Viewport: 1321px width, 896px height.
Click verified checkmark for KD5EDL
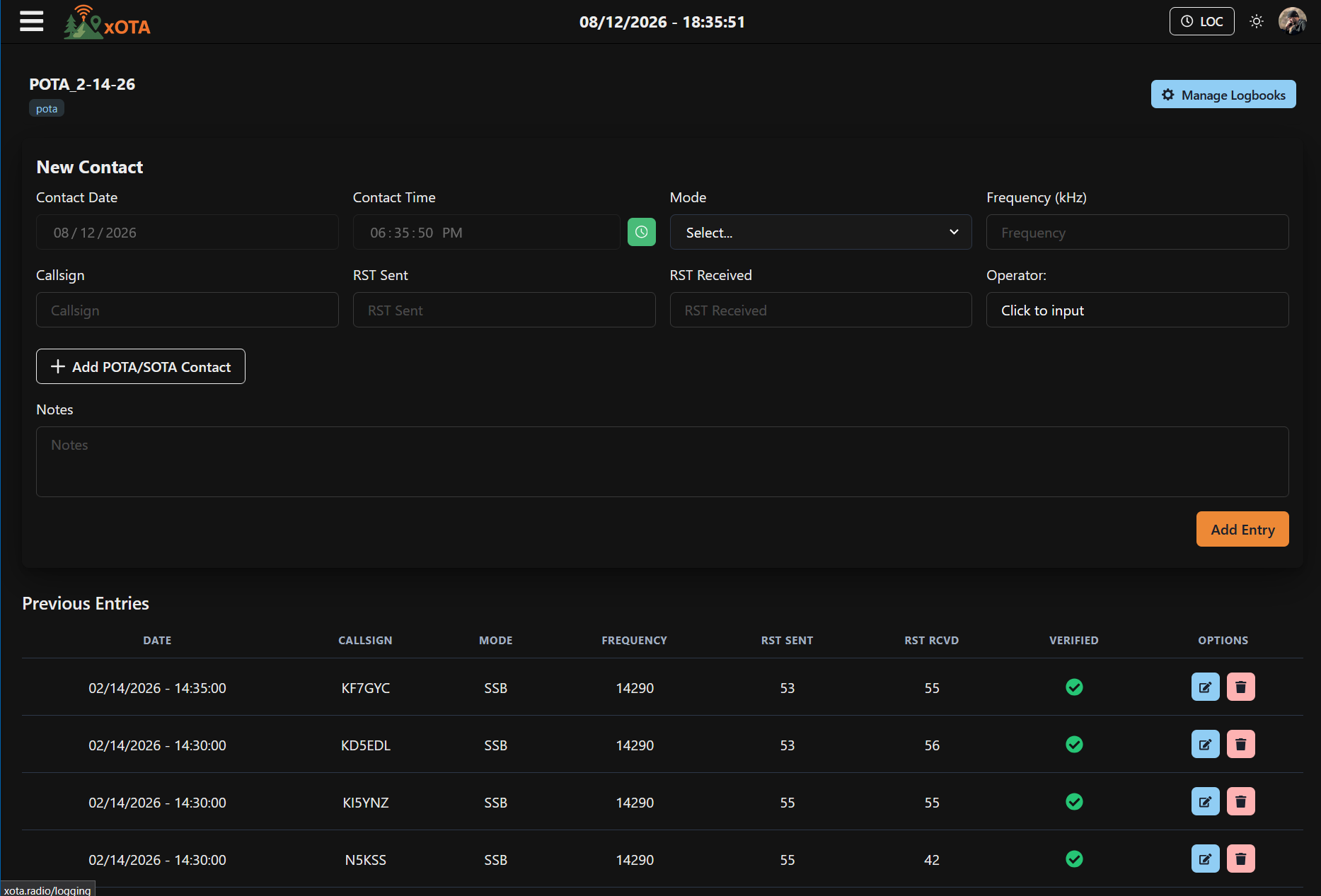[1074, 744]
